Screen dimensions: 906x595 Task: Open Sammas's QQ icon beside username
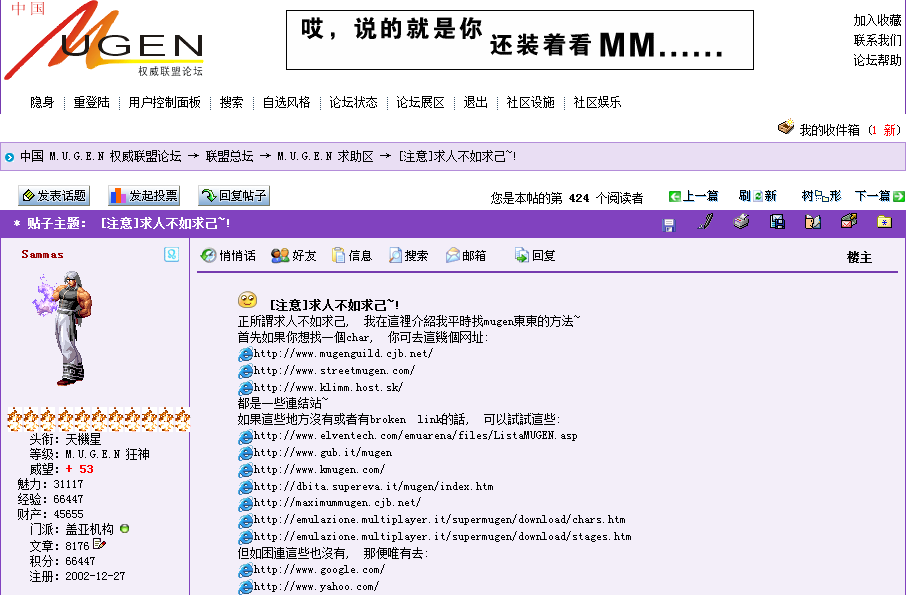point(172,255)
